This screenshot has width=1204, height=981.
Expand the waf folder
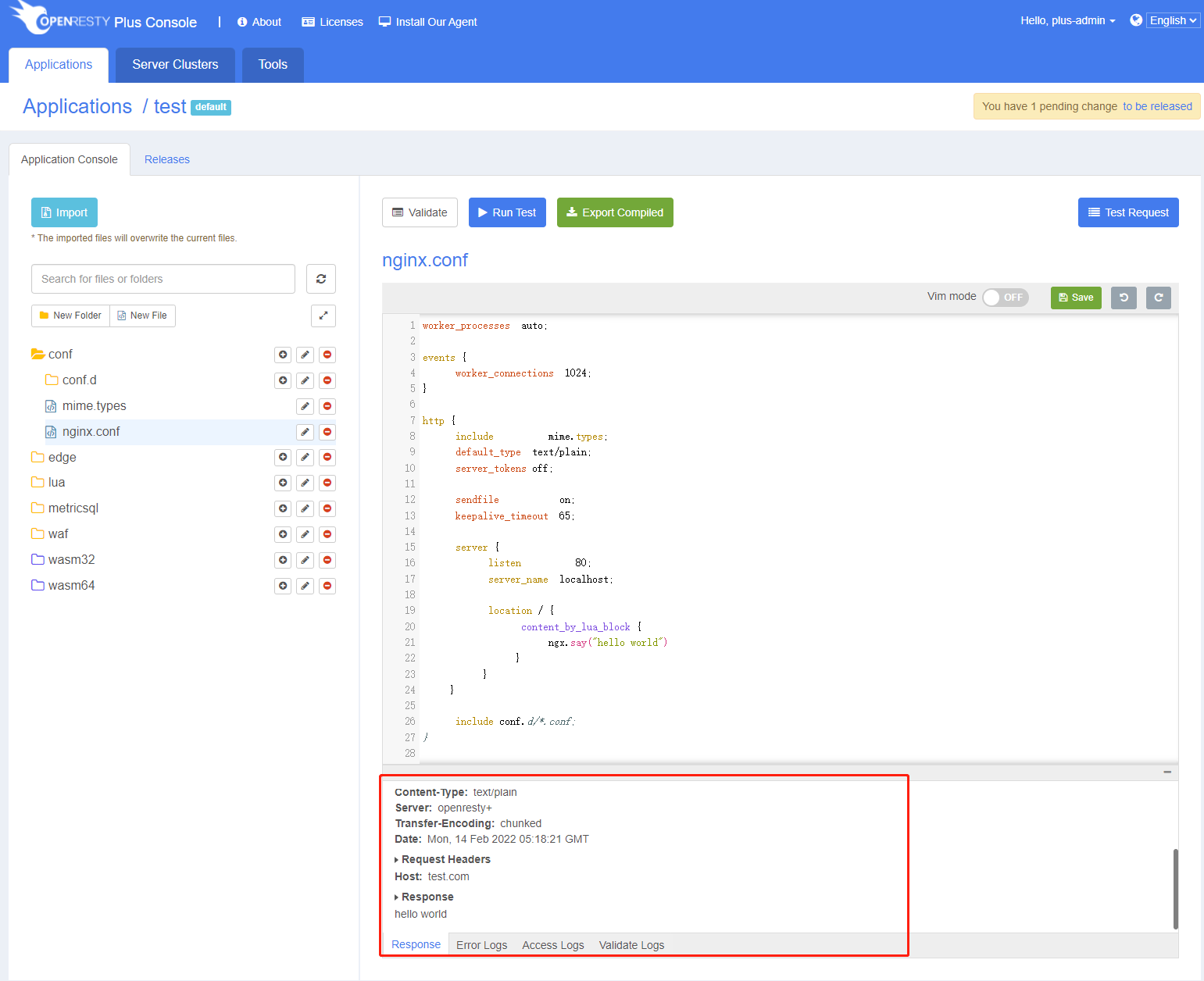pyautogui.click(x=38, y=533)
